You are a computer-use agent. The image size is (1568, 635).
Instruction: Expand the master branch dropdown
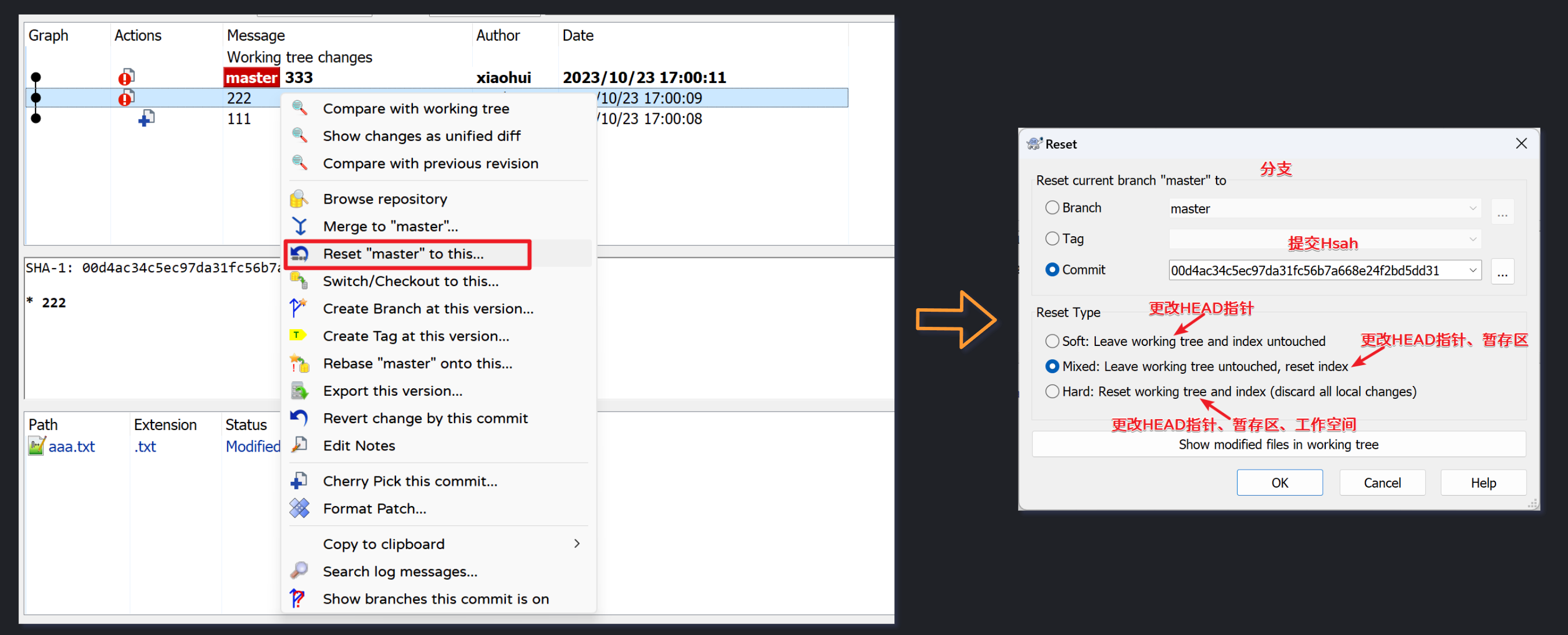pyautogui.click(x=1472, y=208)
